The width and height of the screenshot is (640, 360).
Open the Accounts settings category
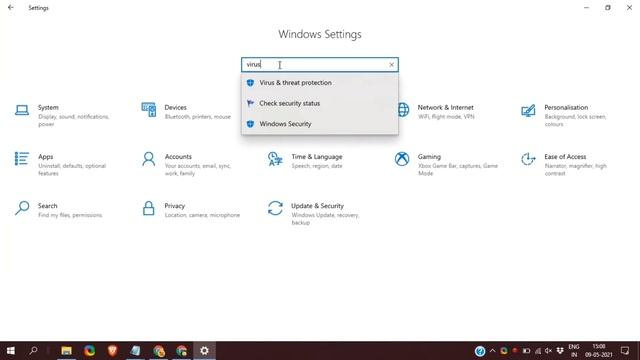click(187, 164)
